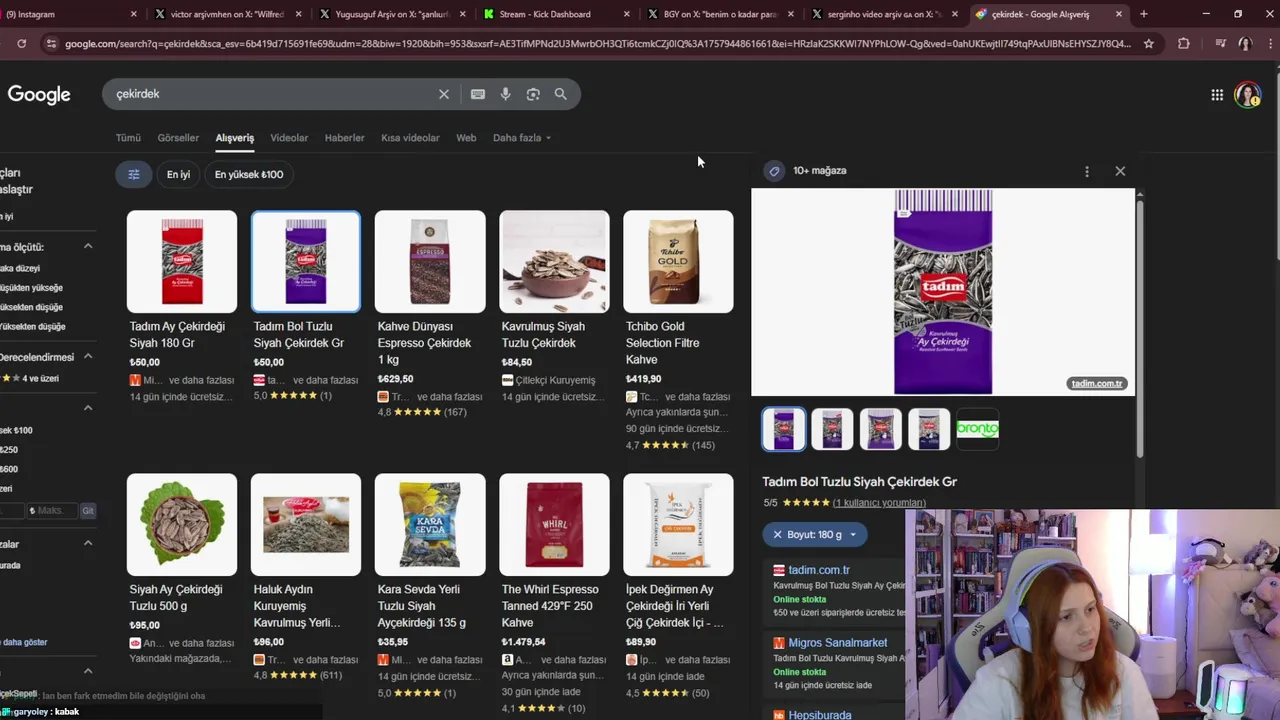Close the Stream - Kick Dashboard tab
1280x720 pixels.
[x=627, y=14]
